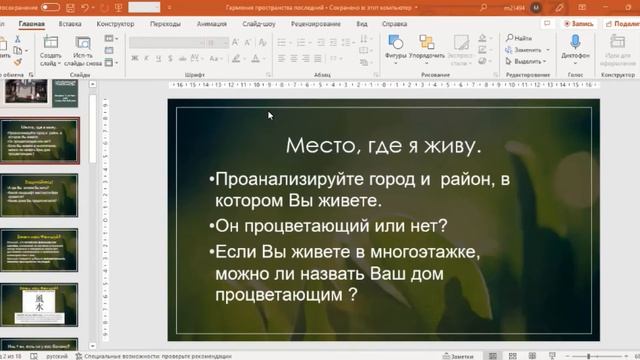This screenshot has height=360, width=640.
Task: Toggle the AutoSave switch
Action: [50, 7]
